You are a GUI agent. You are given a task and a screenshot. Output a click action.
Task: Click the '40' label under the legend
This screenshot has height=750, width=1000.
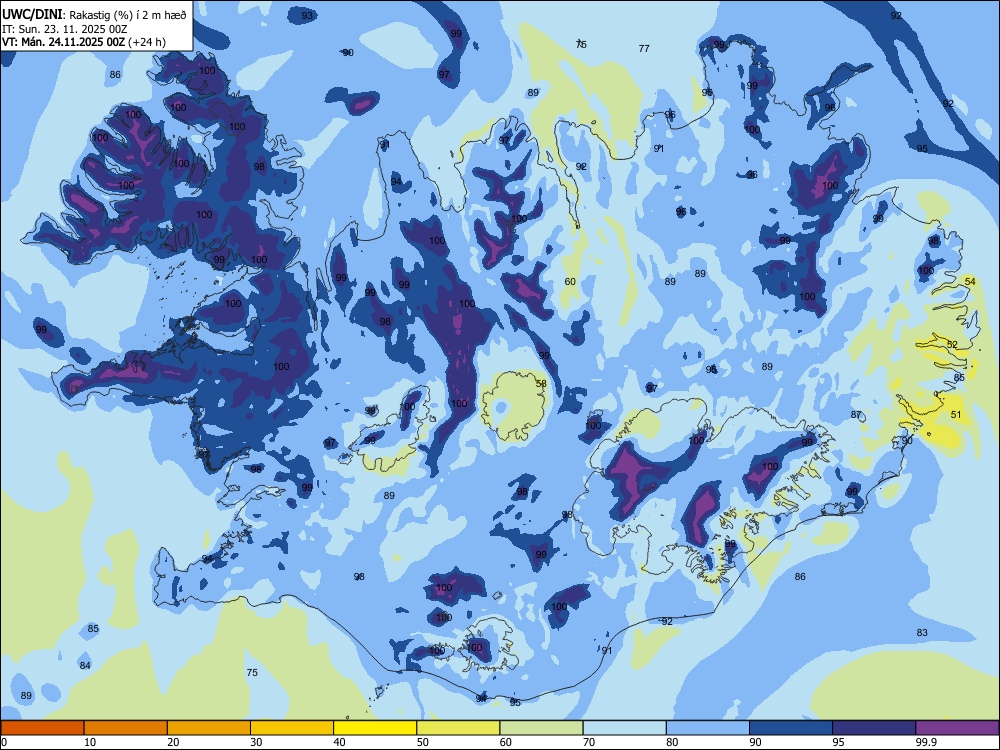coord(339,742)
